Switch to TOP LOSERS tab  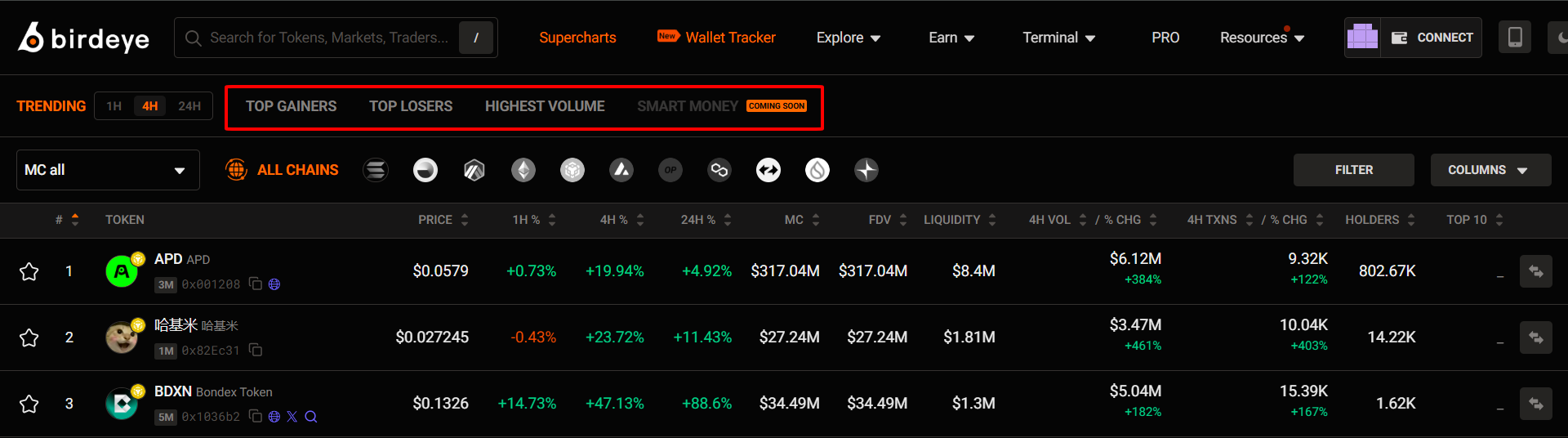[411, 106]
